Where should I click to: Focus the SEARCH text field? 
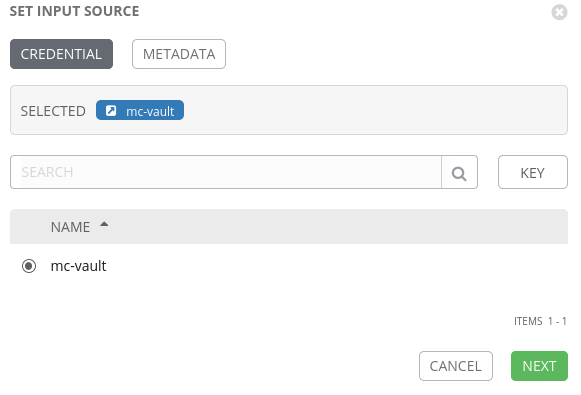[226, 172]
